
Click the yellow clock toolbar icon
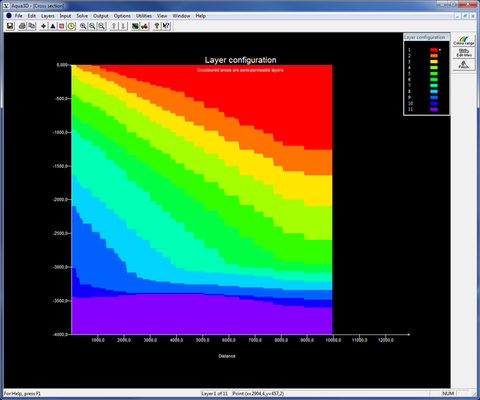71,26
